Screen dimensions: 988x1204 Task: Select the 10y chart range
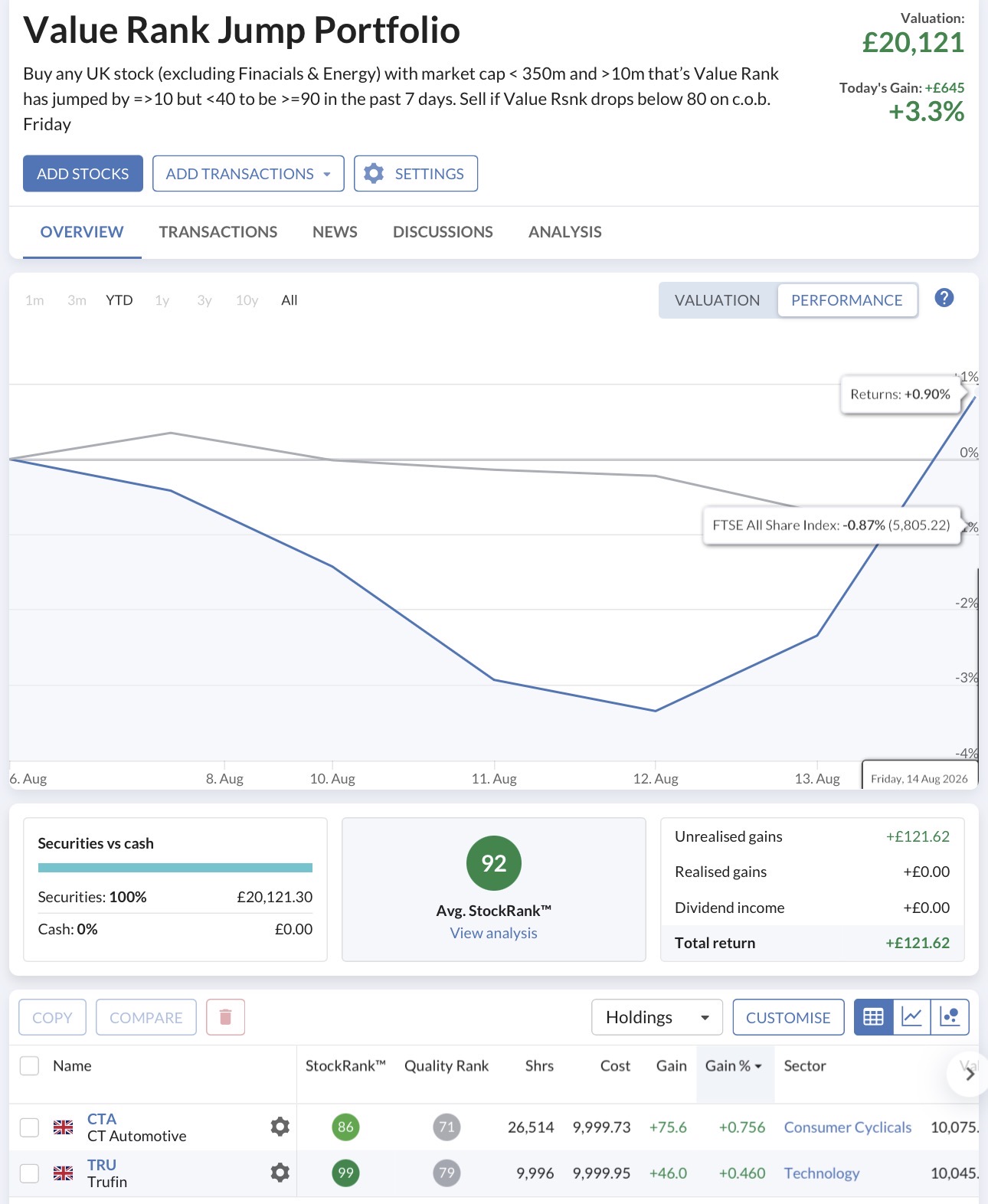(247, 300)
